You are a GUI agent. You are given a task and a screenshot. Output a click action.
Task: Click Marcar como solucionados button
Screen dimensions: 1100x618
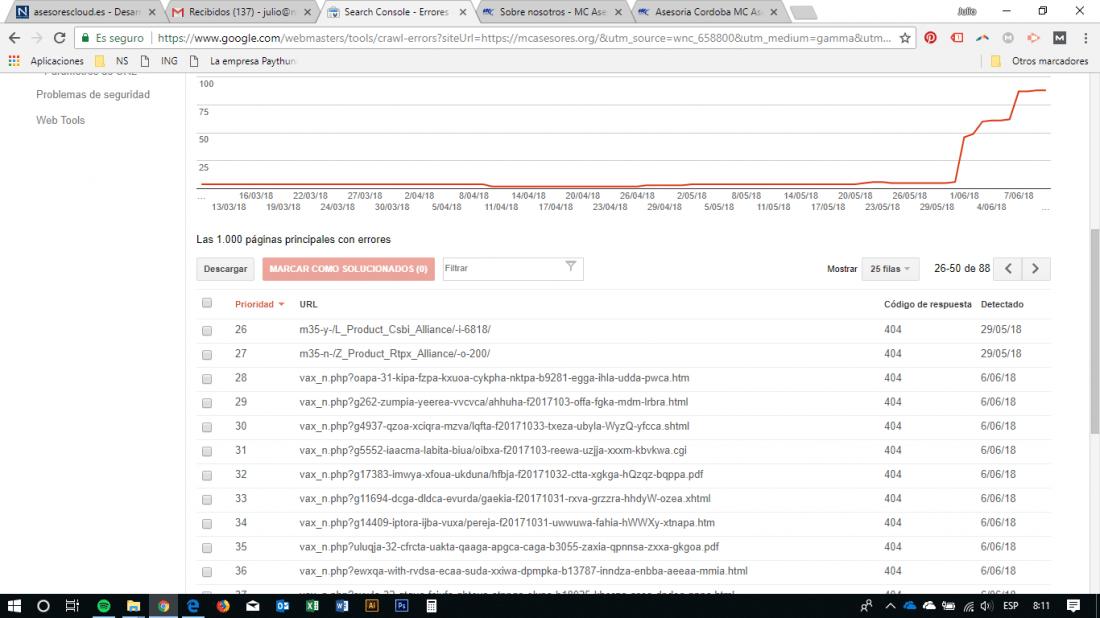click(348, 269)
